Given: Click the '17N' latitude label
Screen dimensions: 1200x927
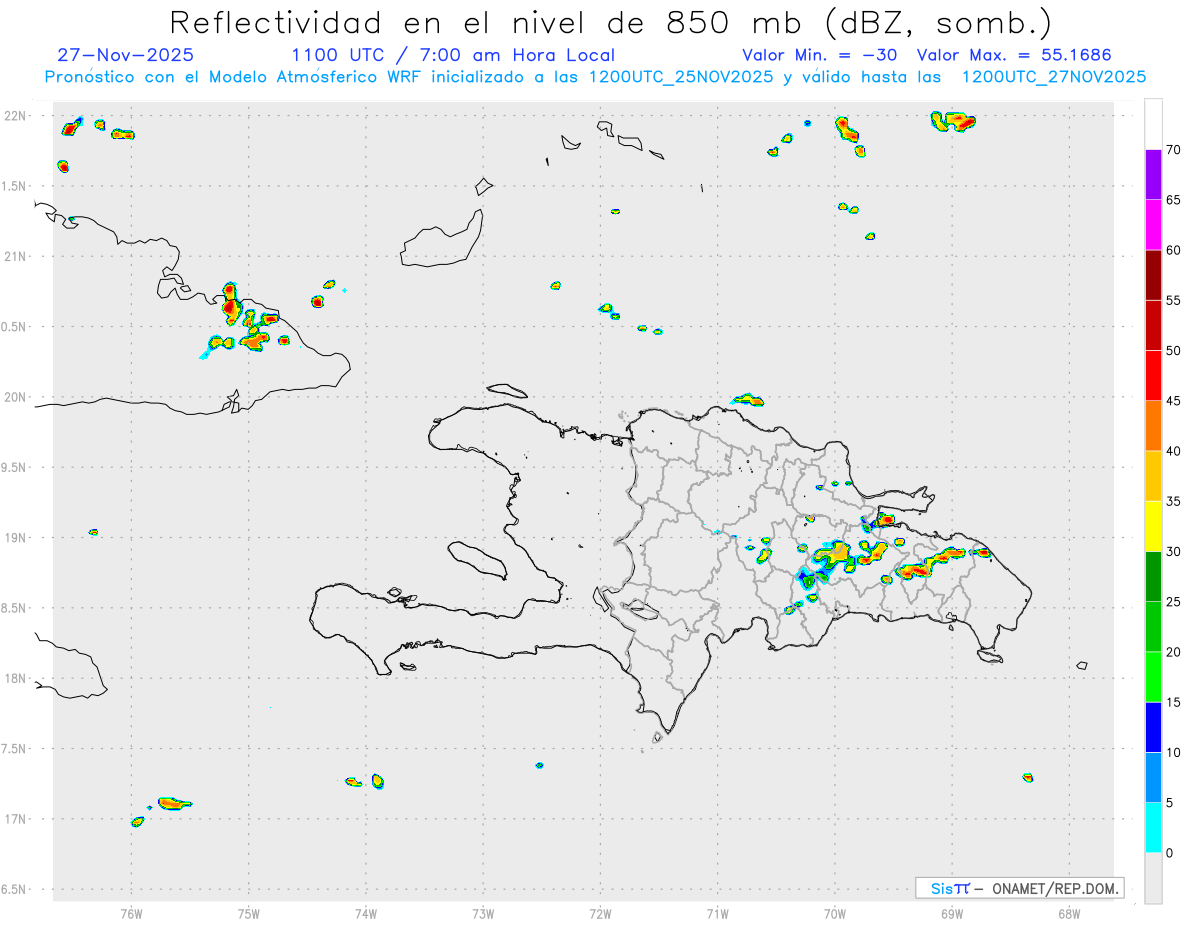Looking at the screenshot, I should click(15, 819).
